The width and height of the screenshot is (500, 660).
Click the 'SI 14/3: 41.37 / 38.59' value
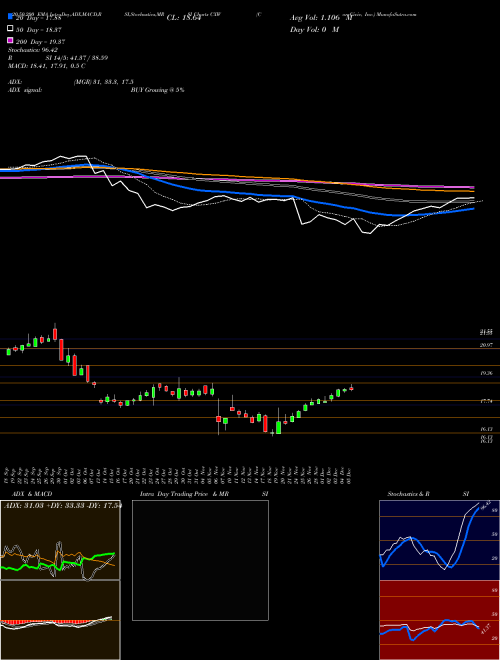tap(77, 58)
